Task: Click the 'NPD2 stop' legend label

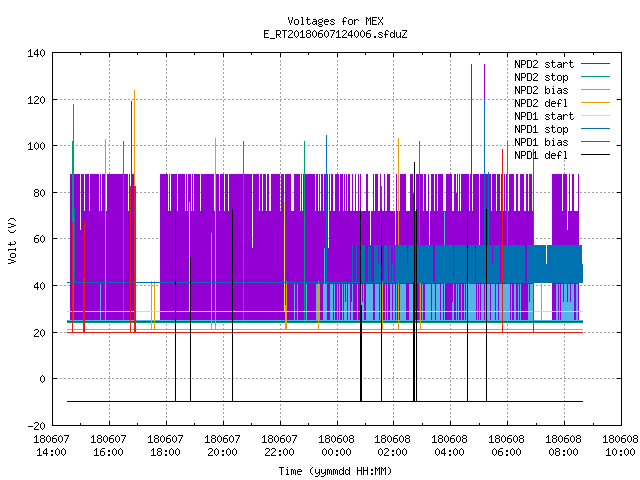Action: 541,77
